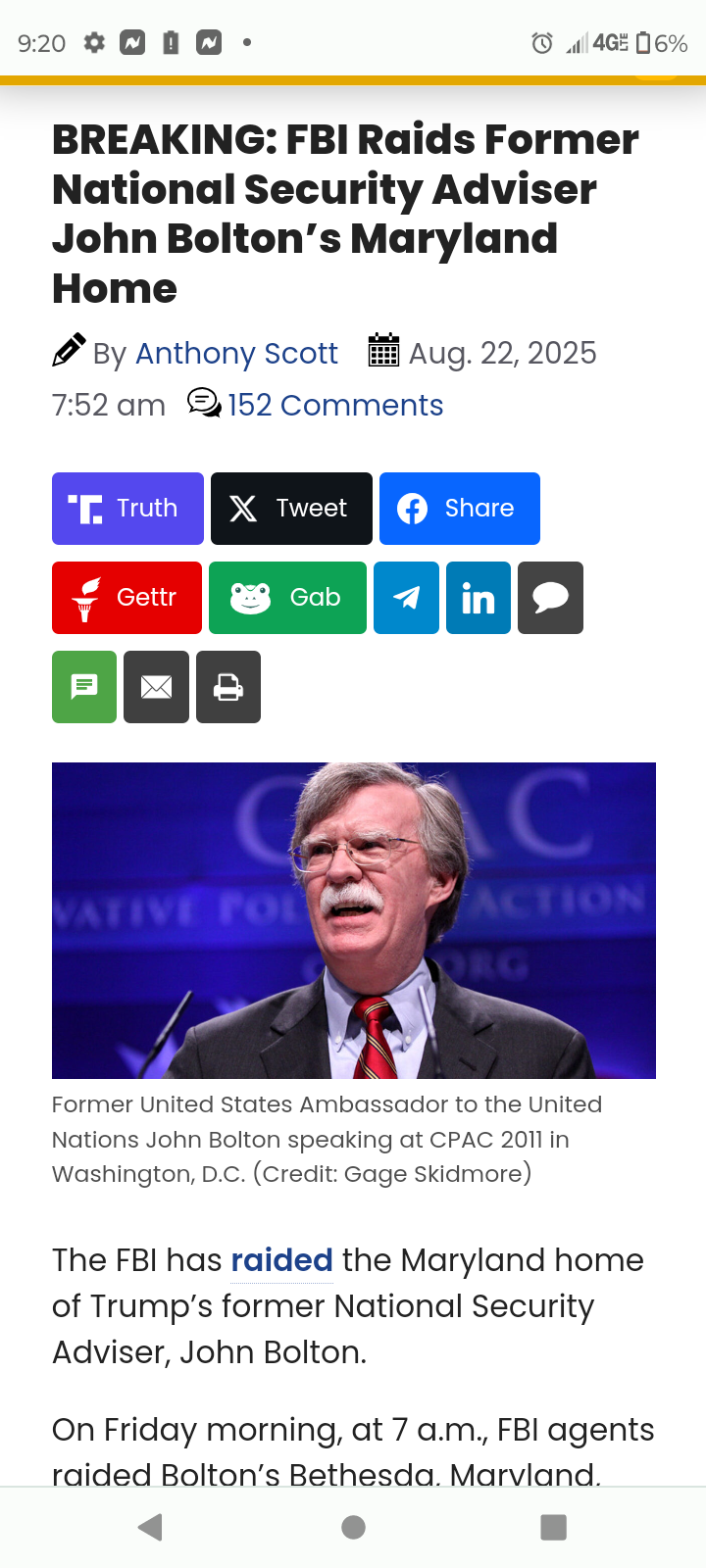Screen dimensions: 706x1568
Task: View the 152 Comments link
Action: (335, 405)
